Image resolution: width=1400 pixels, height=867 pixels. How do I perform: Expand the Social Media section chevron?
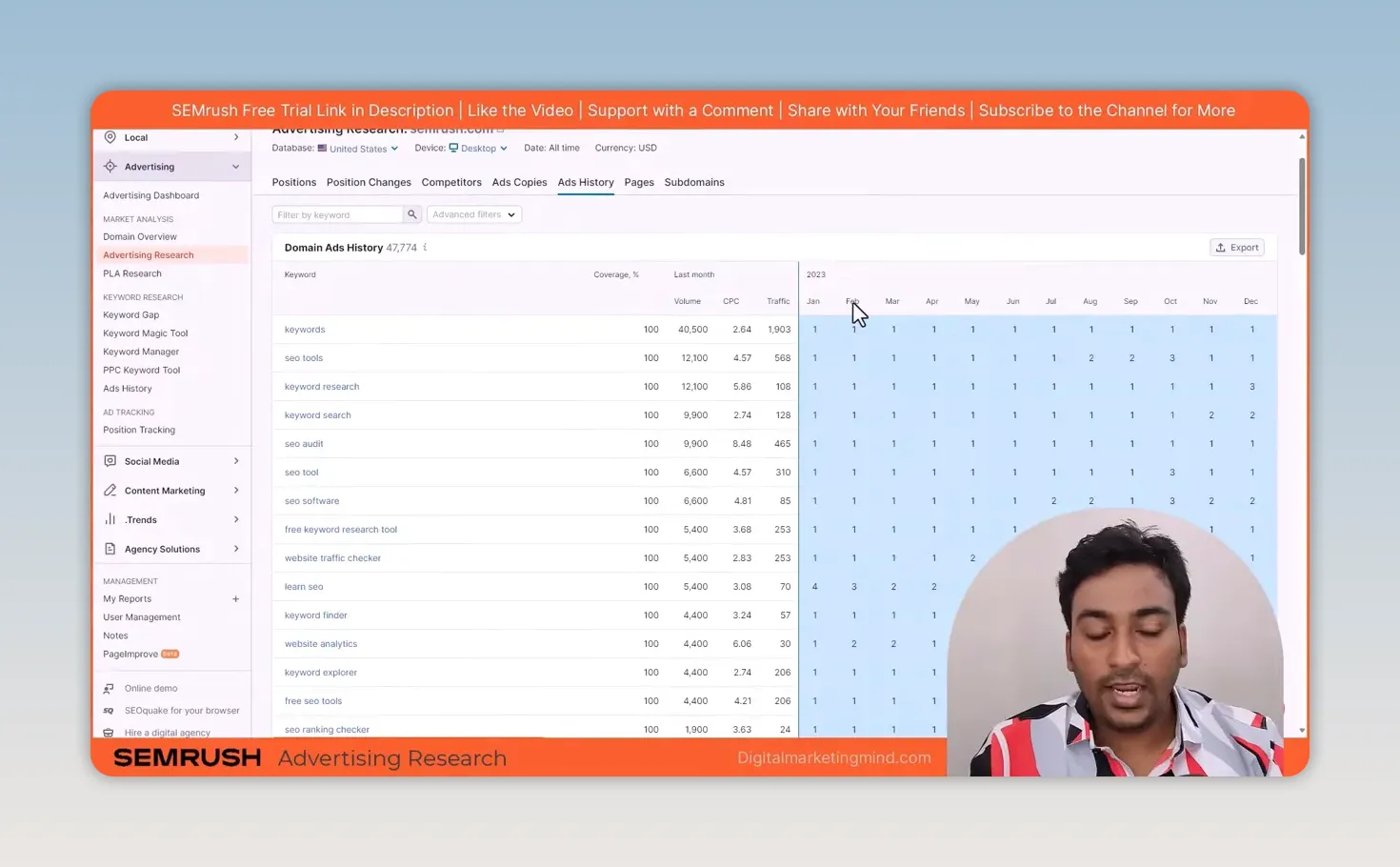point(236,461)
